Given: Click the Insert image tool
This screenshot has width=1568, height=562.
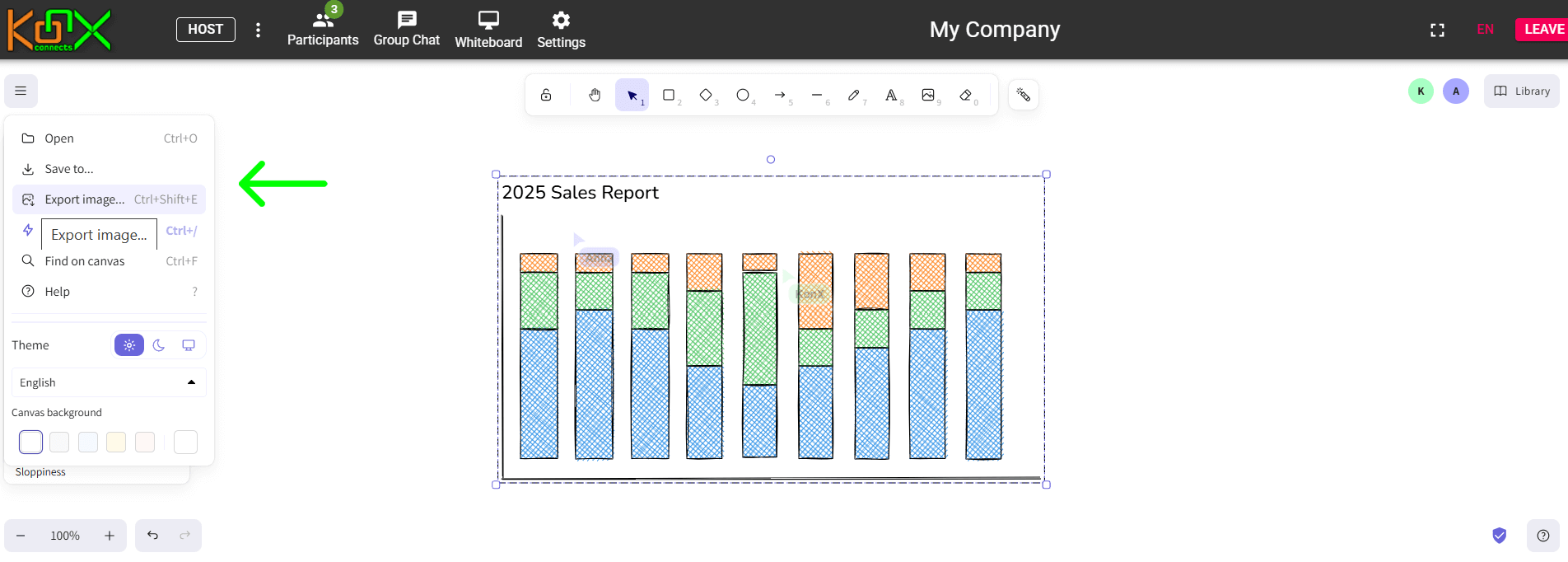Looking at the screenshot, I should coord(928,96).
